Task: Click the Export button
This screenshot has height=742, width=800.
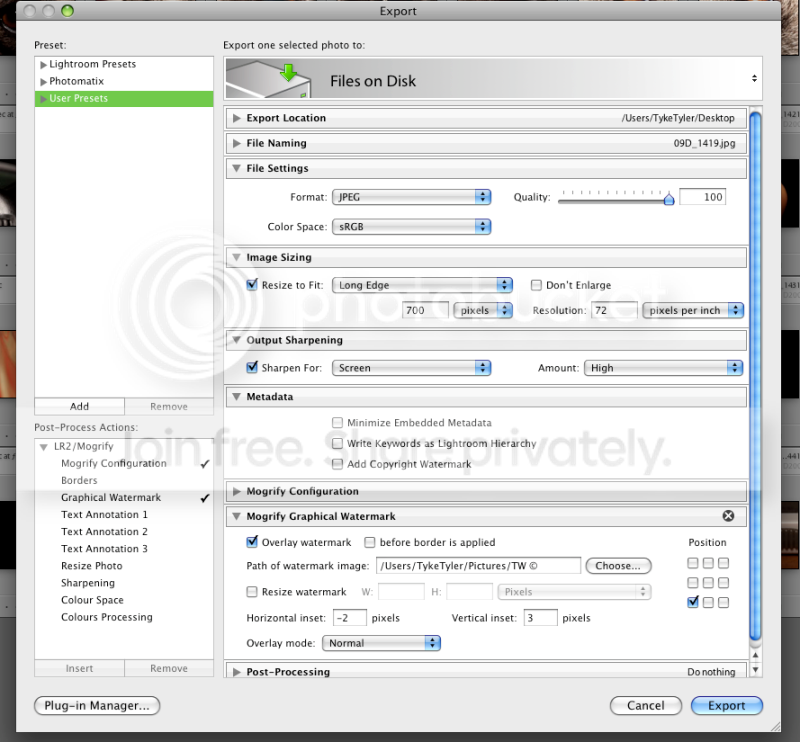Action: coord(726,705)
